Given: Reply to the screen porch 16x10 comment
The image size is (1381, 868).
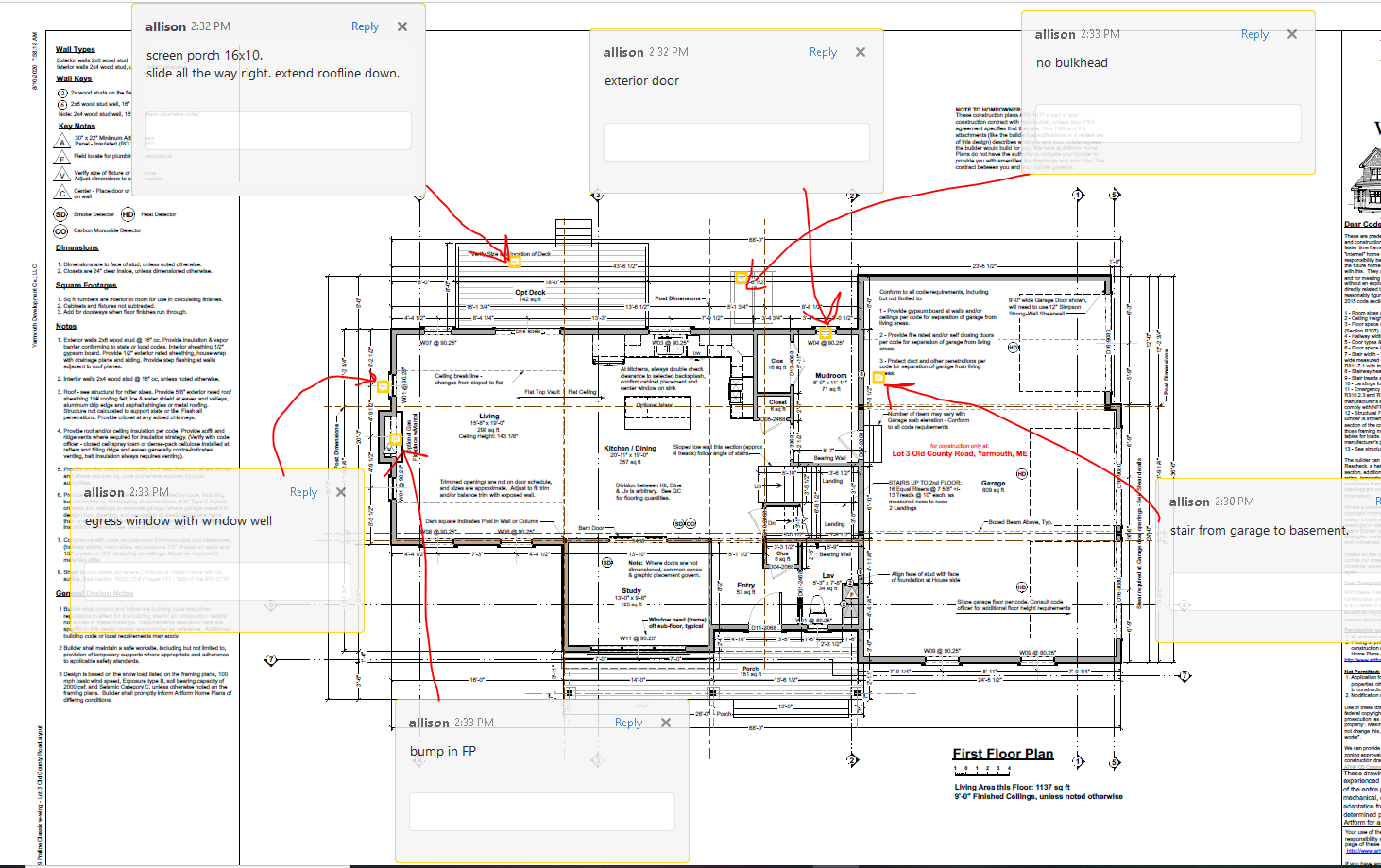Looking at the screenshot, I should [x=365, y=26].
